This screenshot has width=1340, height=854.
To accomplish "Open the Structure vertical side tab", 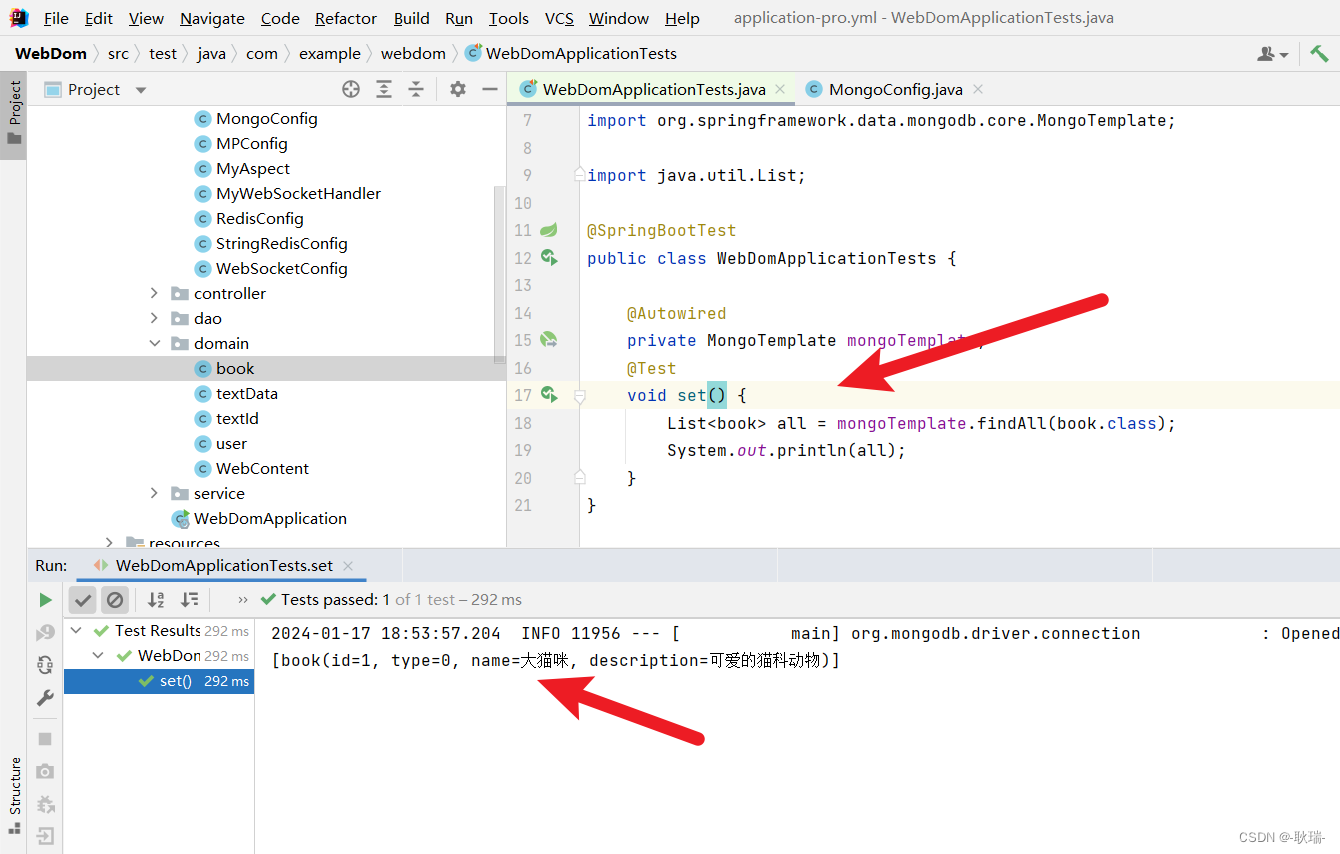I will (x=14, y=796).
